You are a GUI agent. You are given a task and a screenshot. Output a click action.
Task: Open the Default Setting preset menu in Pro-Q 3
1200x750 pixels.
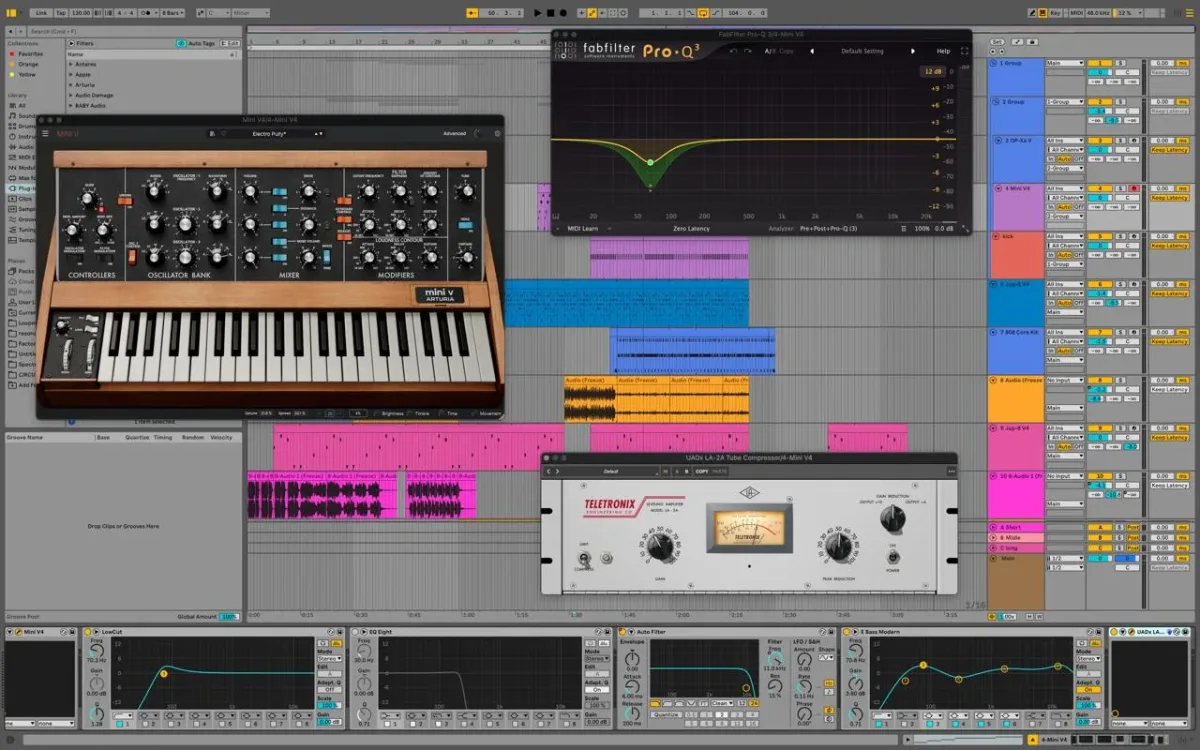coord(862,51)
